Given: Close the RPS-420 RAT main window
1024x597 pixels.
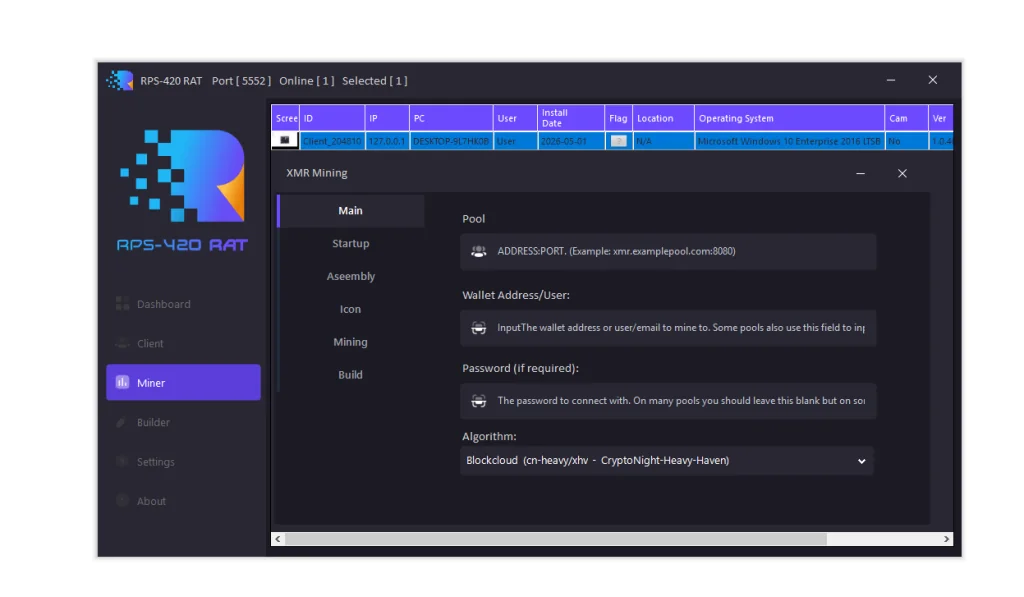Looking at the screenshot, I should pyautogui.click(x=933, y=80).
